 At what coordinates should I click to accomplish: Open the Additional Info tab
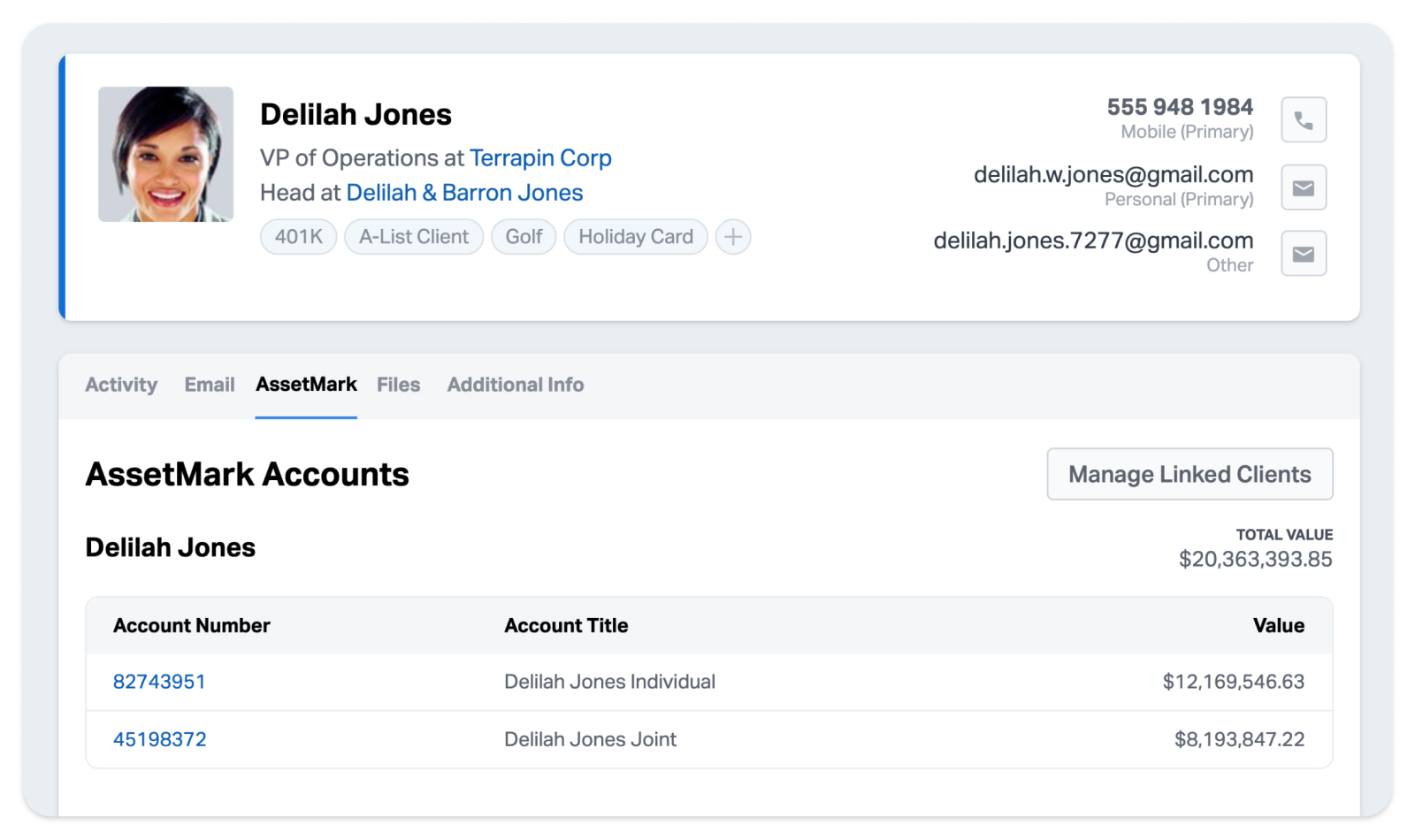[x=515, y=385]
